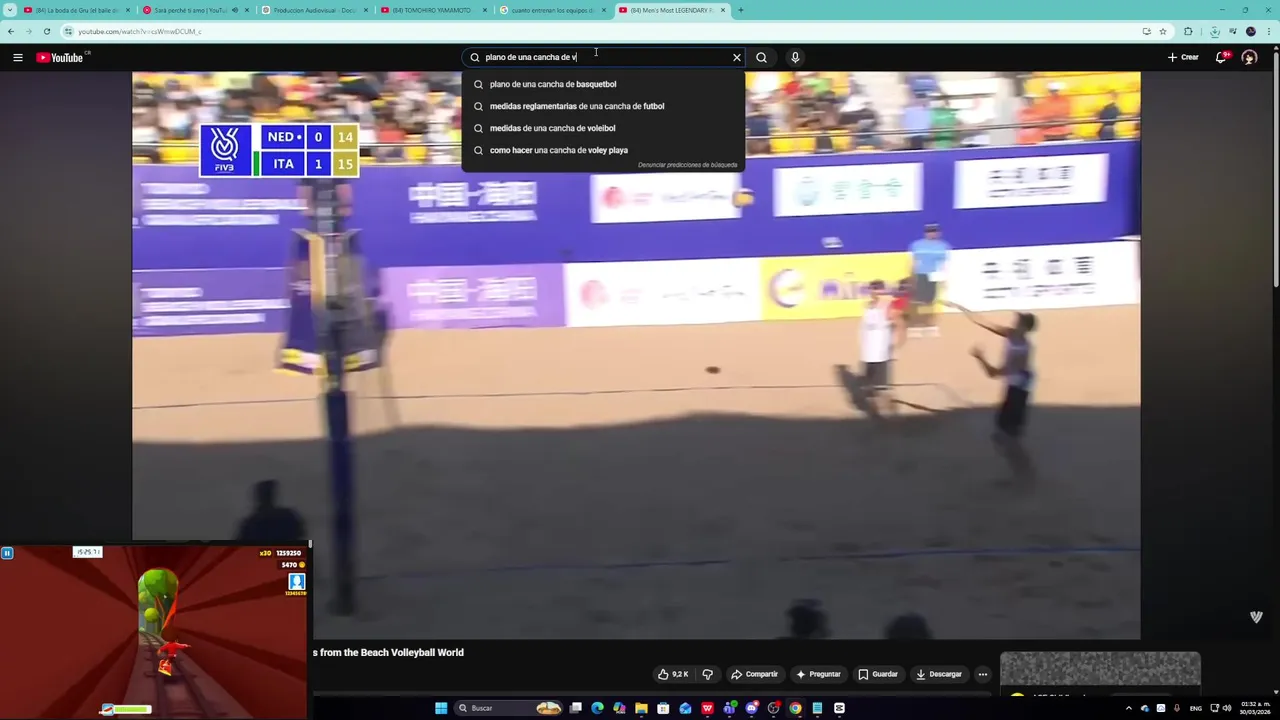This screenshot has width=1280, height=720.
Task: Submit search with the magnifier button
Action: pos(761,57)
